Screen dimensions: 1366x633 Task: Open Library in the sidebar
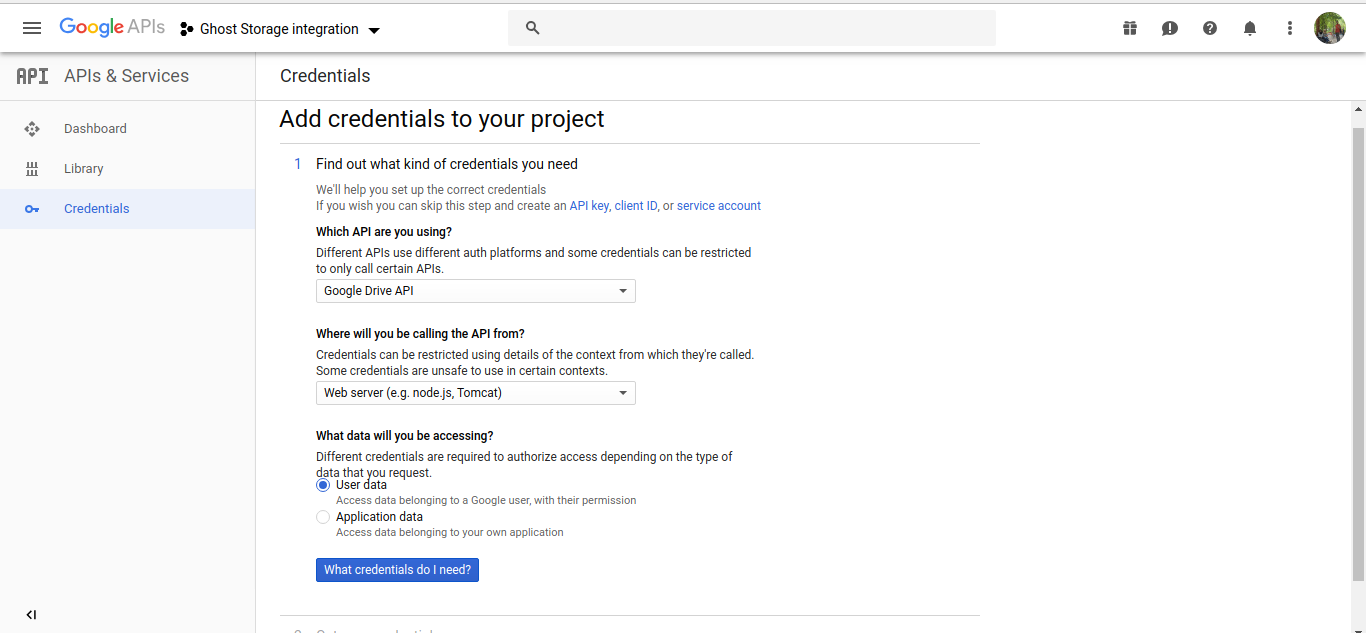[x=84, y=169]
